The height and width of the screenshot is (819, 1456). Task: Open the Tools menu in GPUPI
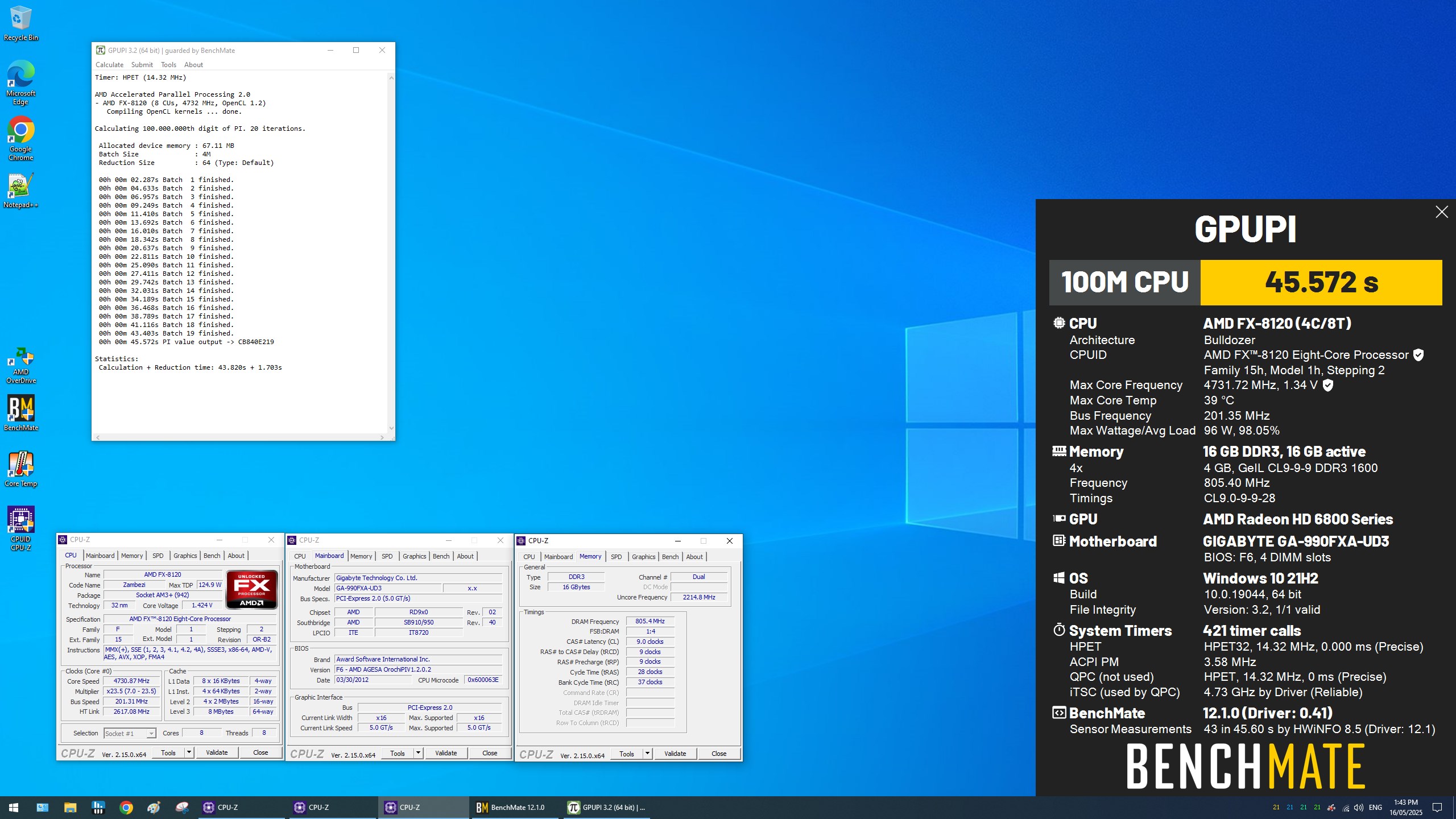click(x=168, y=65)
